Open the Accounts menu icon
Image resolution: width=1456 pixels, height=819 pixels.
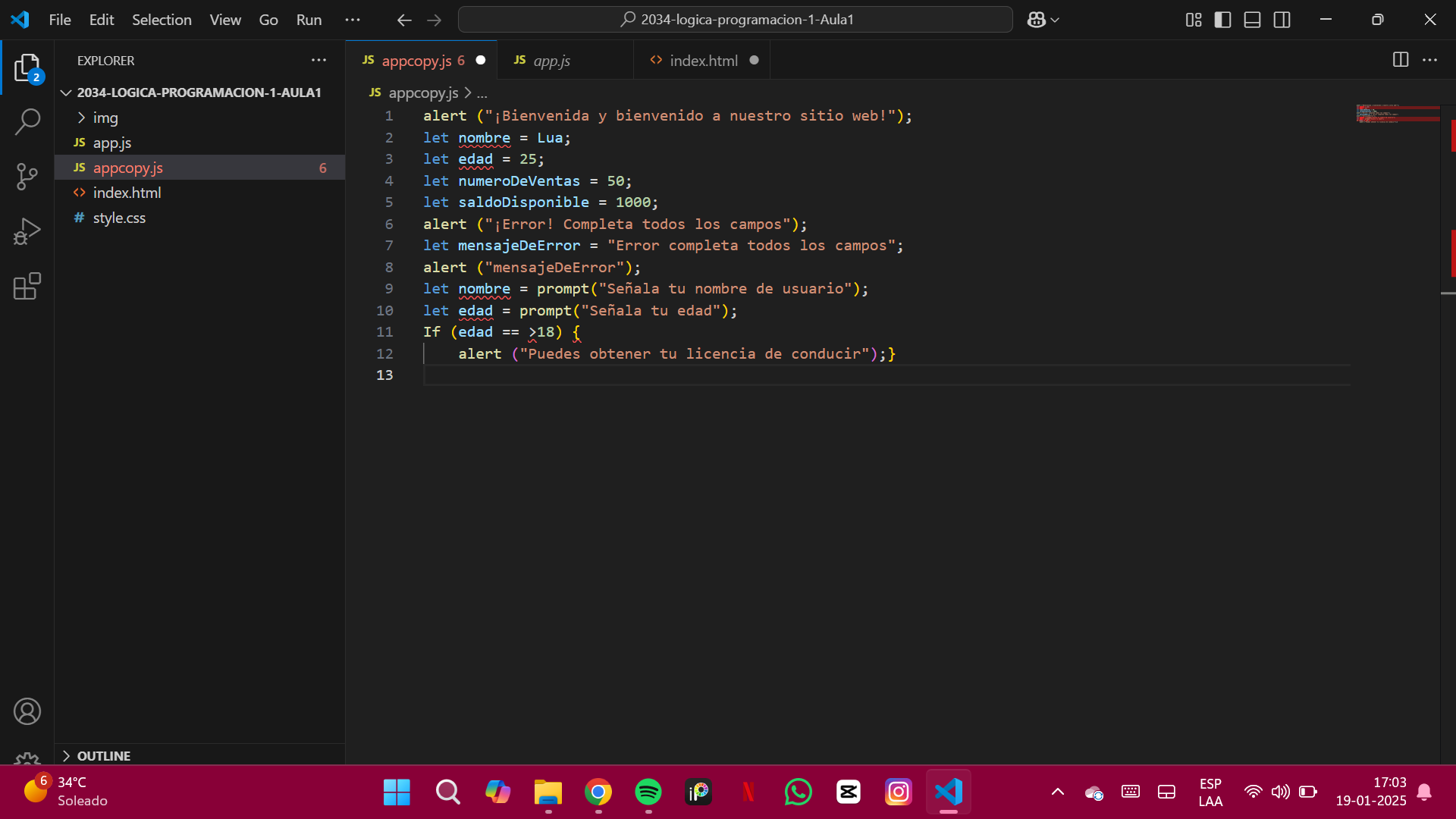pos(27,711)
